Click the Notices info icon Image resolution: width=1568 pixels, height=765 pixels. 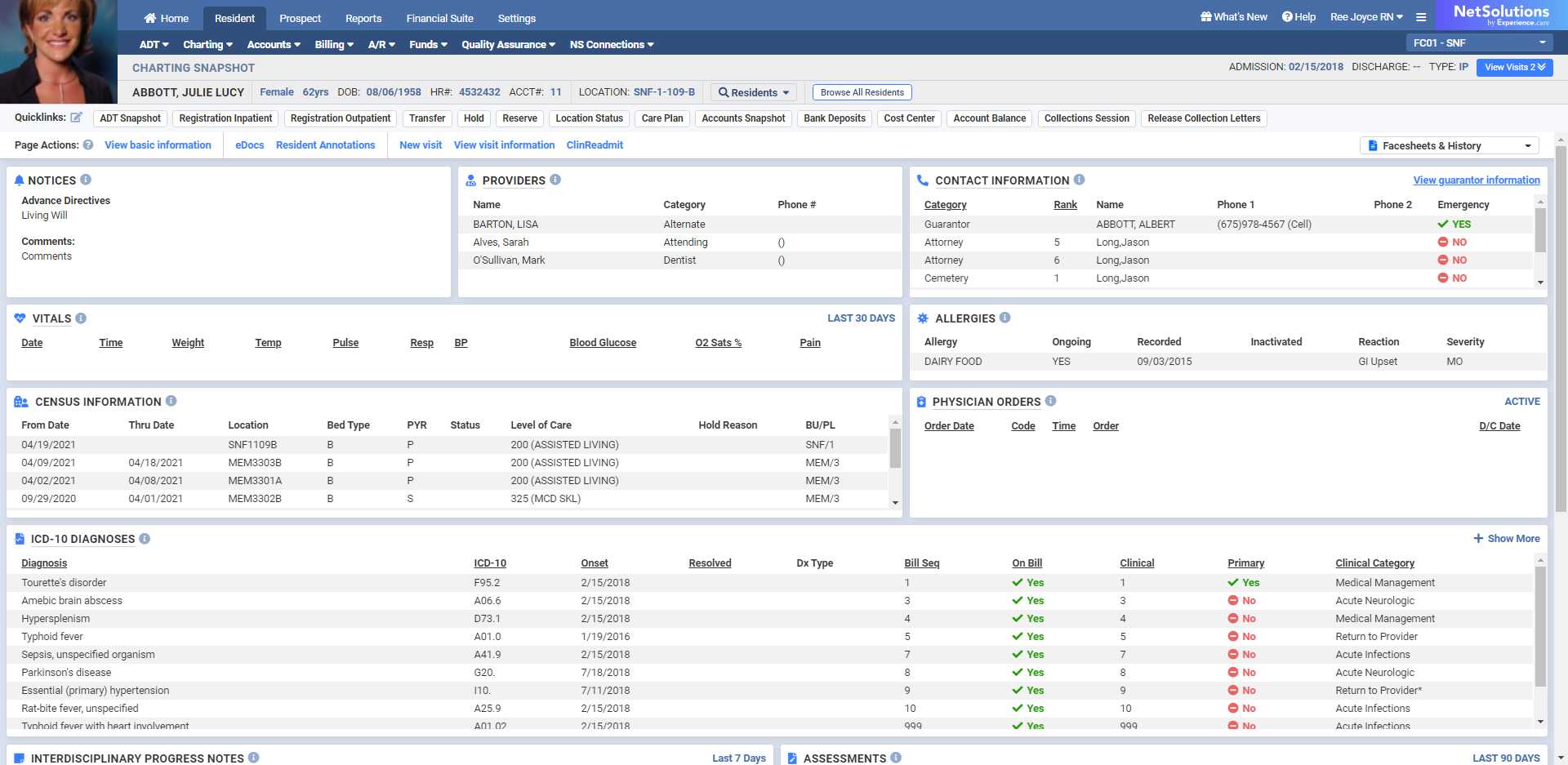tap(86, 180)
